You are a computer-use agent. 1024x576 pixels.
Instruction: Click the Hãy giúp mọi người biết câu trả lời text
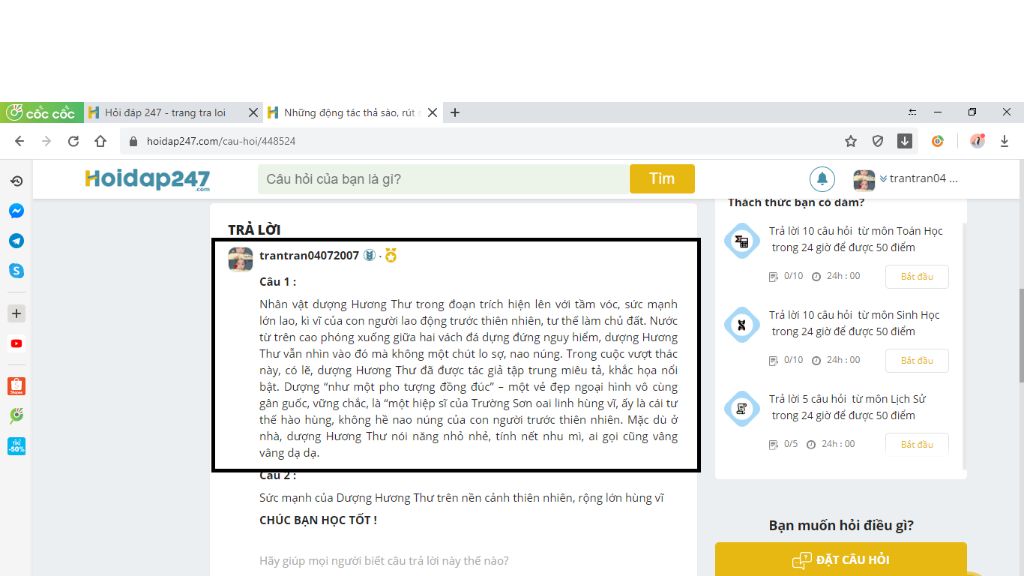click(384, 560)
